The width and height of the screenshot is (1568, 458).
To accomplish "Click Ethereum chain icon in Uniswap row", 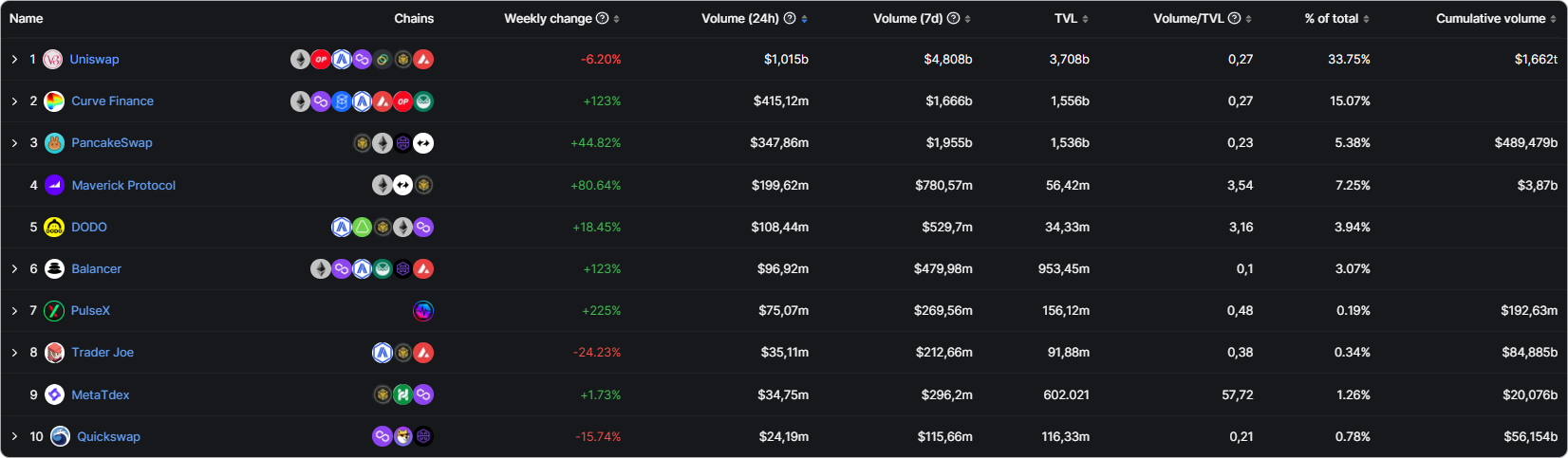I will tap(300, 60).
